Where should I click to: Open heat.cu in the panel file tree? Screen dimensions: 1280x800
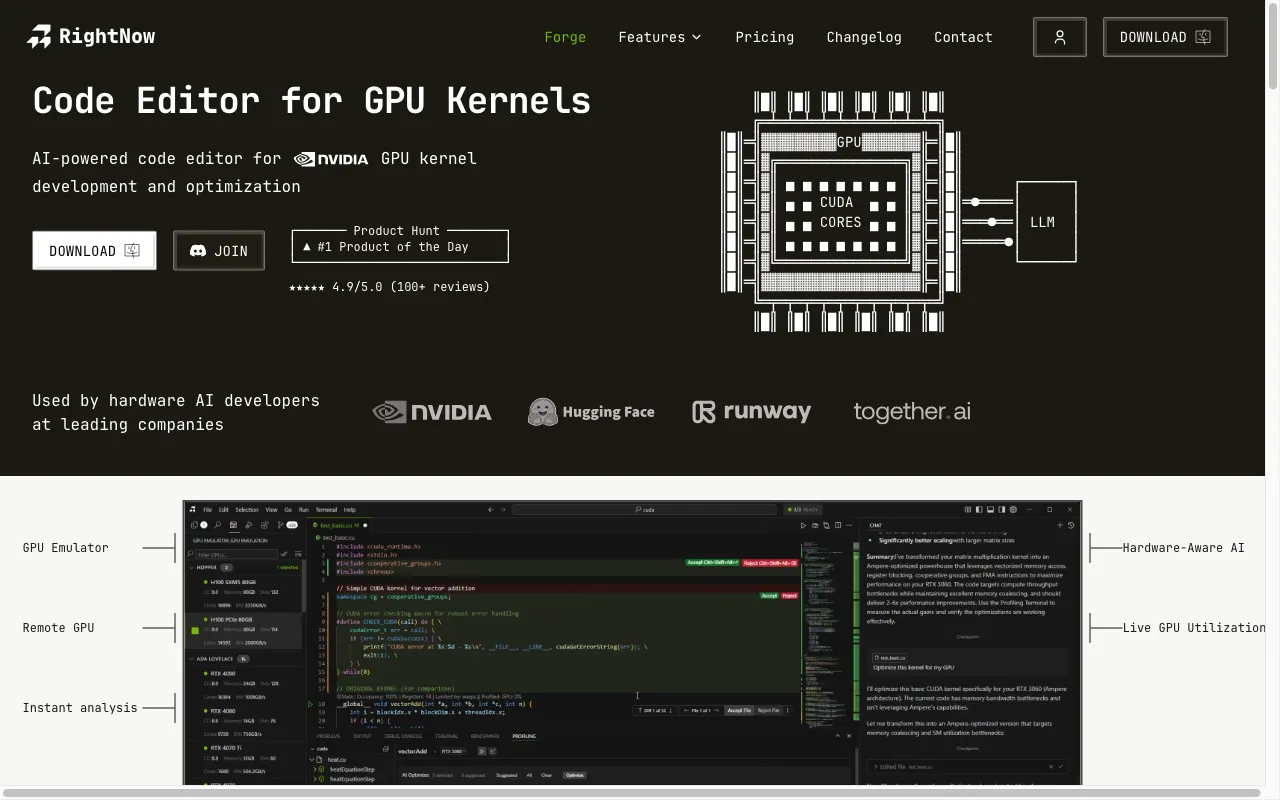336,760
